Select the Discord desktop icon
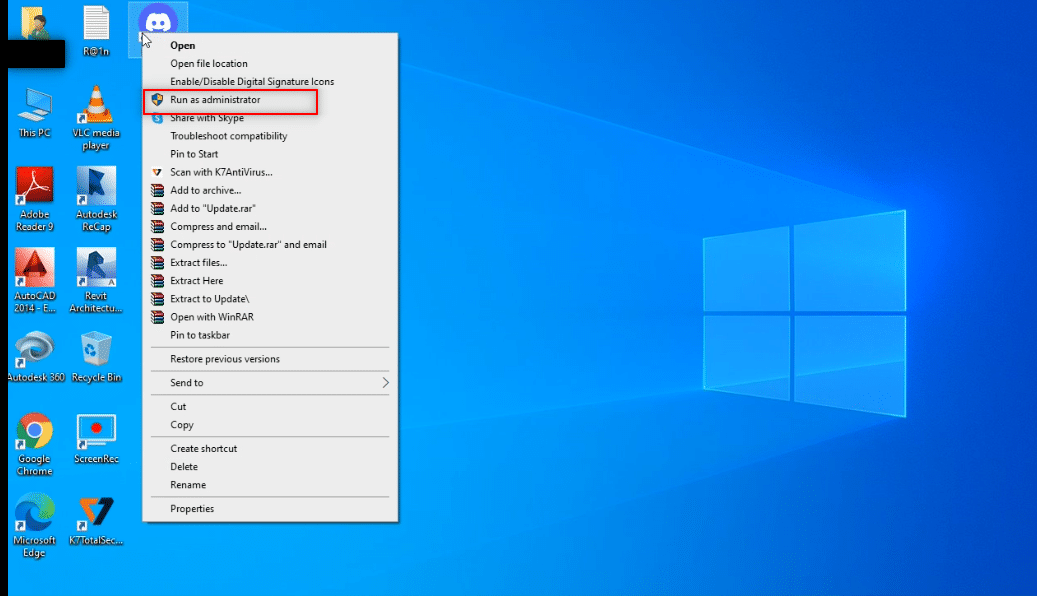 tap(157, 20)
